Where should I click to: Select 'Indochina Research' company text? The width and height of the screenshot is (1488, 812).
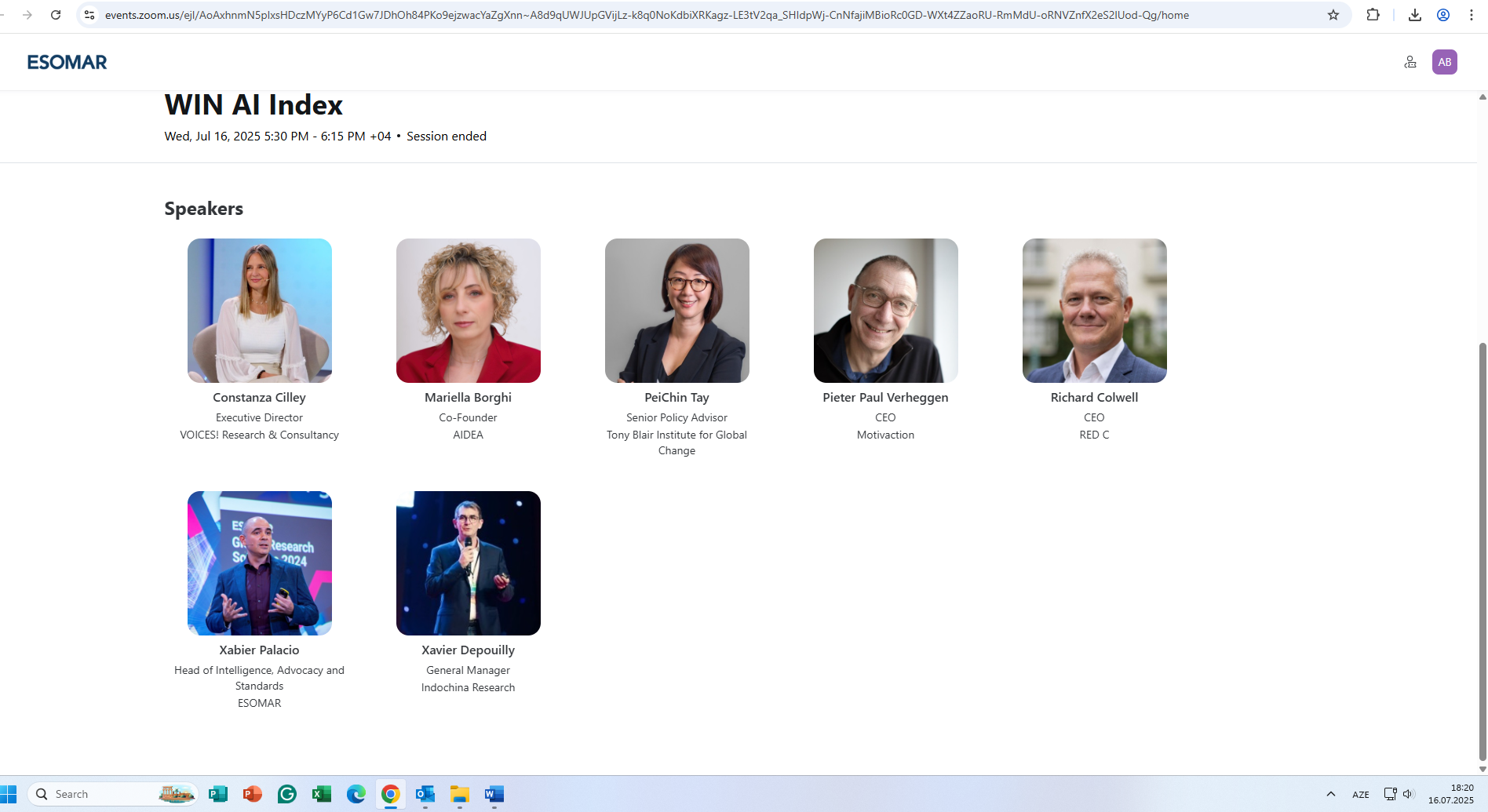pos(469,687)
